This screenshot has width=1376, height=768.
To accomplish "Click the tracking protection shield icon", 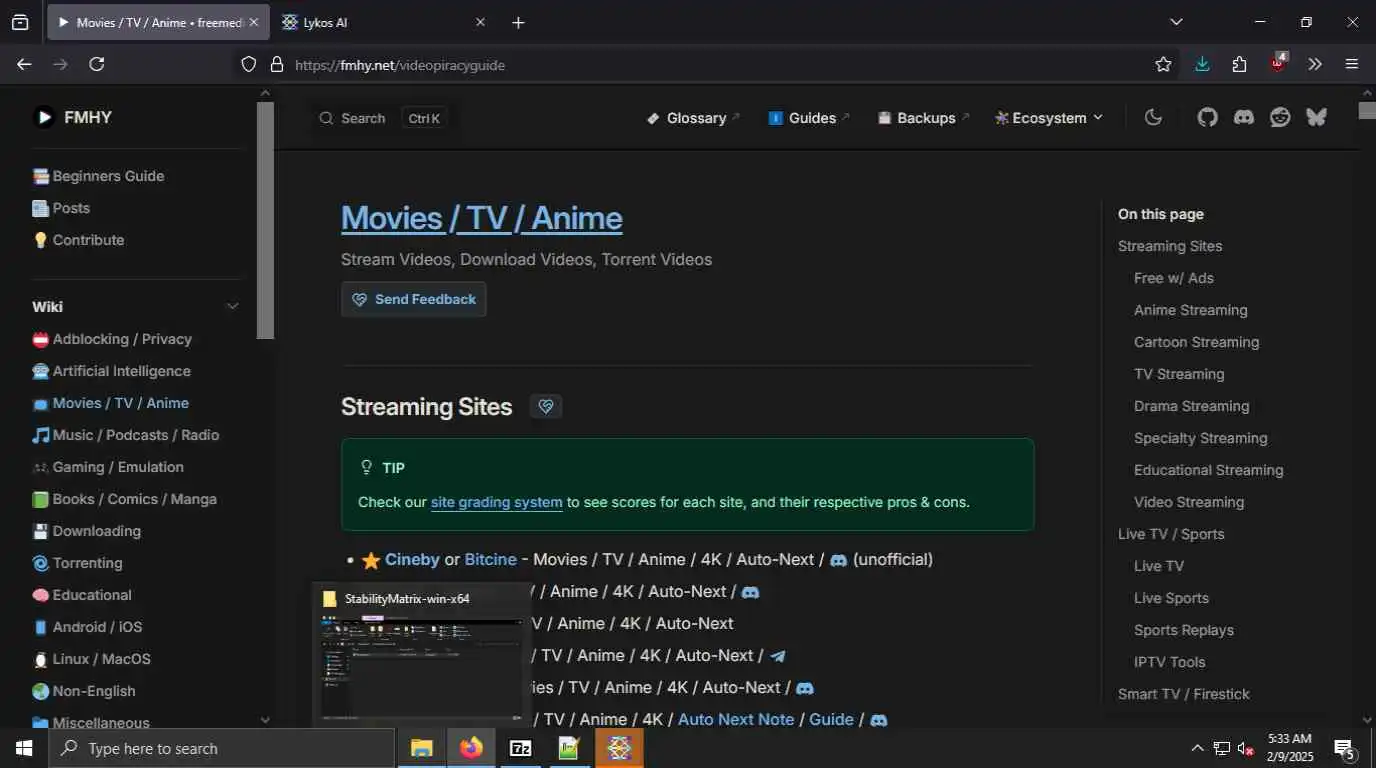I will click(249, 64).
